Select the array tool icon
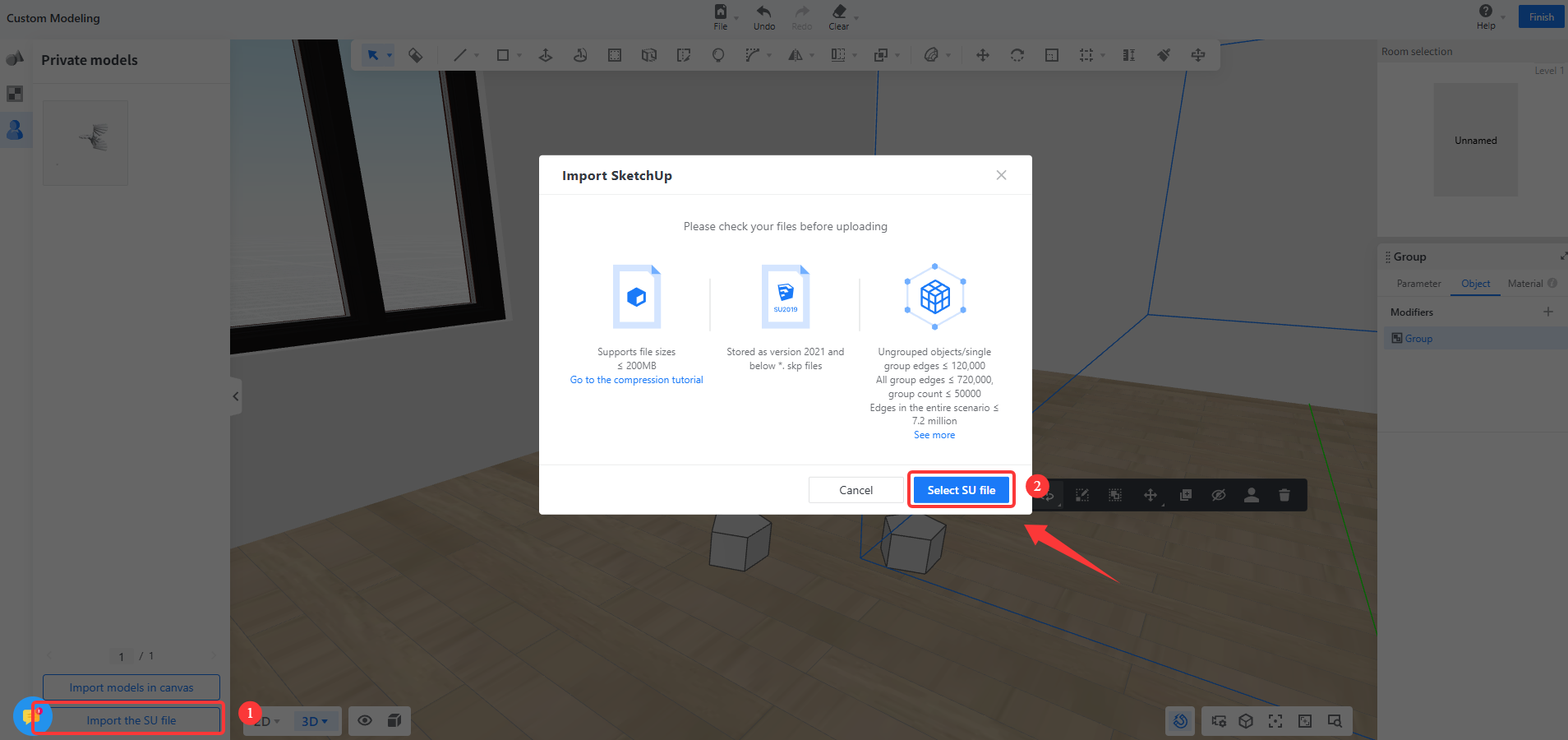Screen dimensions: 1568x740 tap(1086, 55)
